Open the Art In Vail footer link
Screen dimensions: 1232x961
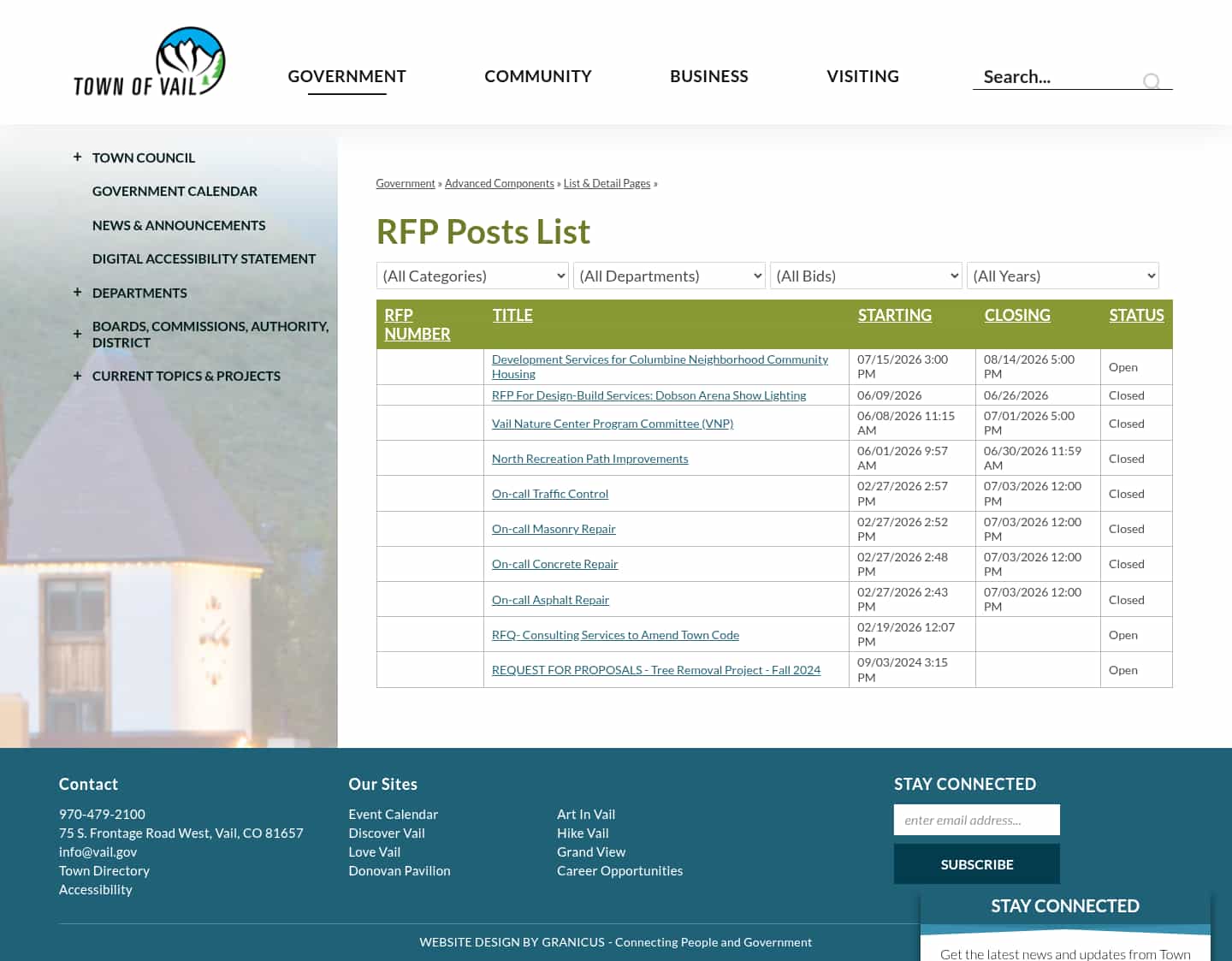586,814
